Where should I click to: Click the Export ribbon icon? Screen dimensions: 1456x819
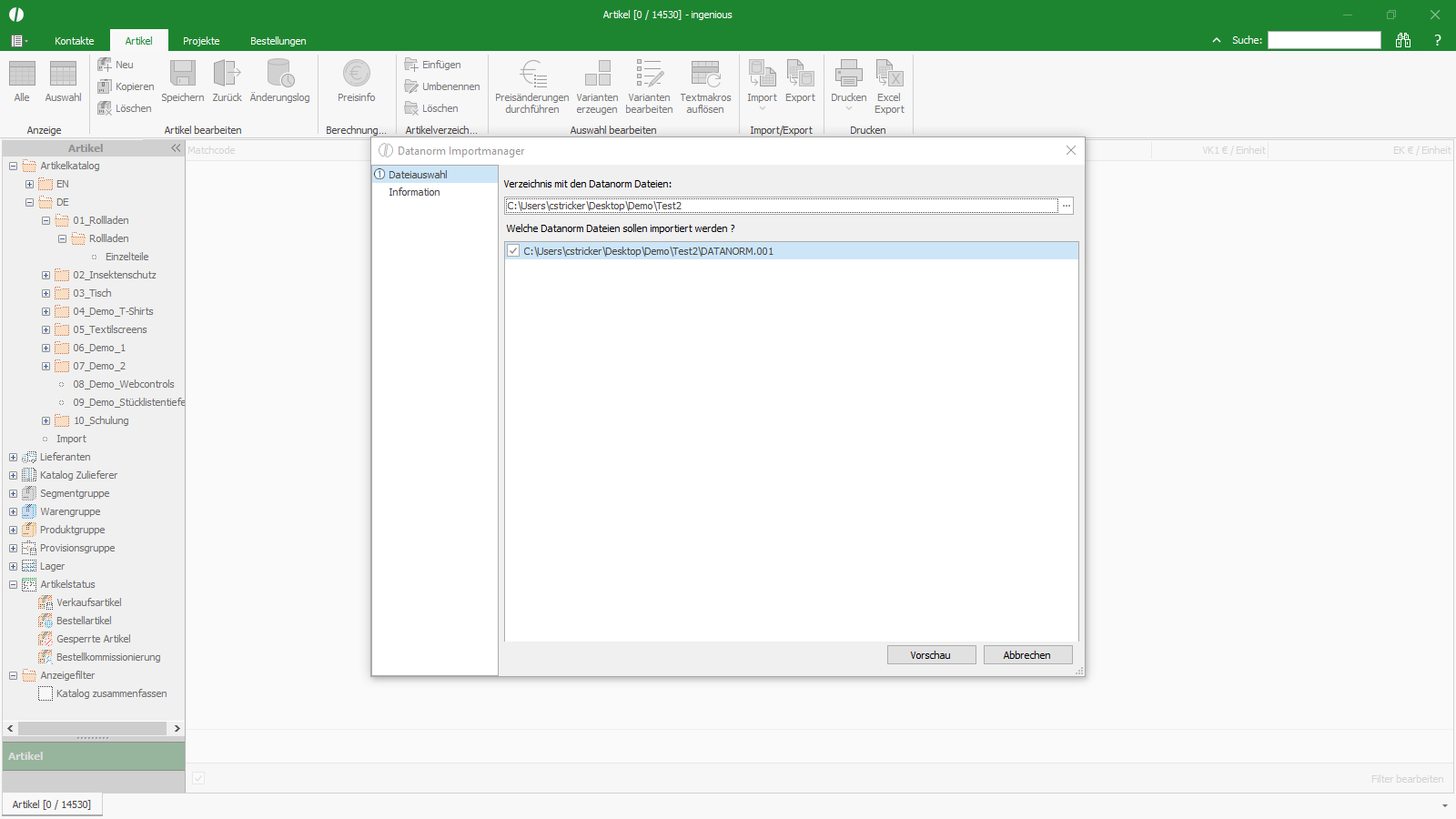tap(800, 73)
